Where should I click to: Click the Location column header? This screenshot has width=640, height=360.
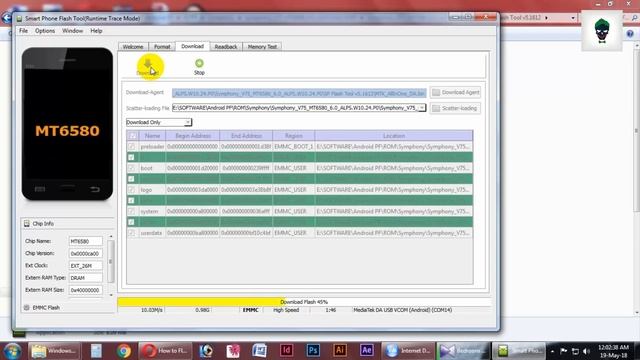pyautogui.click(x=394, y=136)
